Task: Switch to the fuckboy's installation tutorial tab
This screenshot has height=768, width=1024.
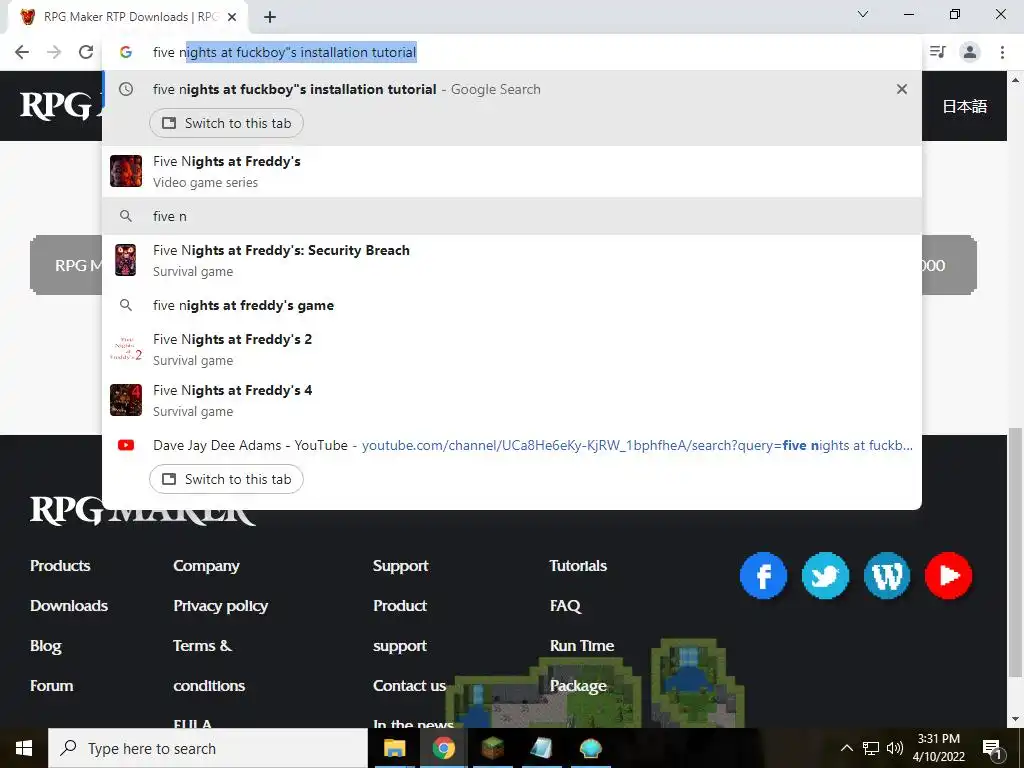Action: [226, 123]
